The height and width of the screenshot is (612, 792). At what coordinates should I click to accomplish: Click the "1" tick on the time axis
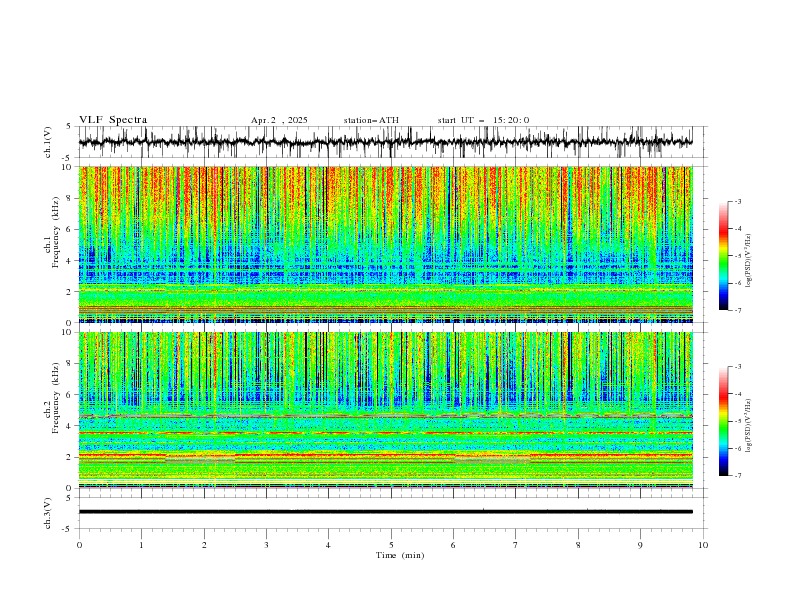[x=141, y=545]
